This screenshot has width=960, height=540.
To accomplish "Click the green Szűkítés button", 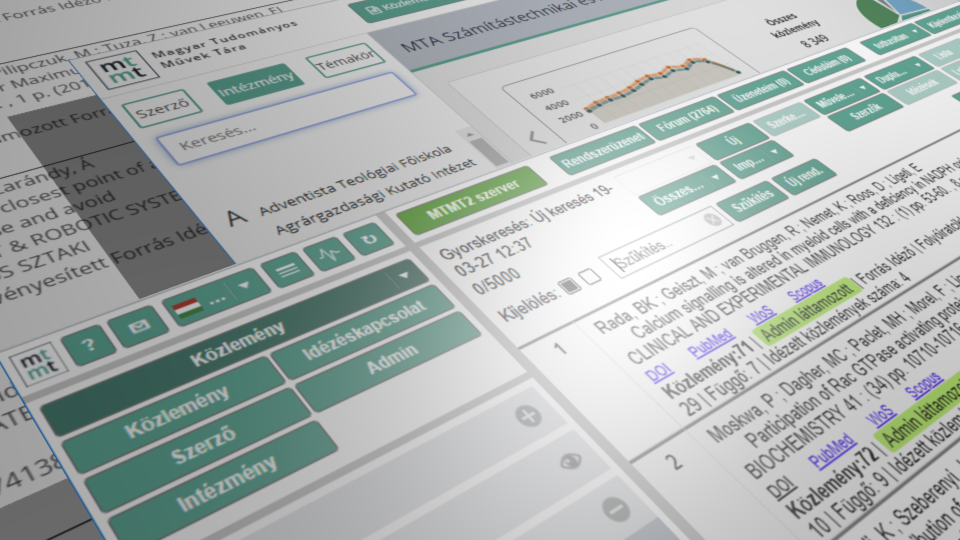I will click(x=752, y=198).
